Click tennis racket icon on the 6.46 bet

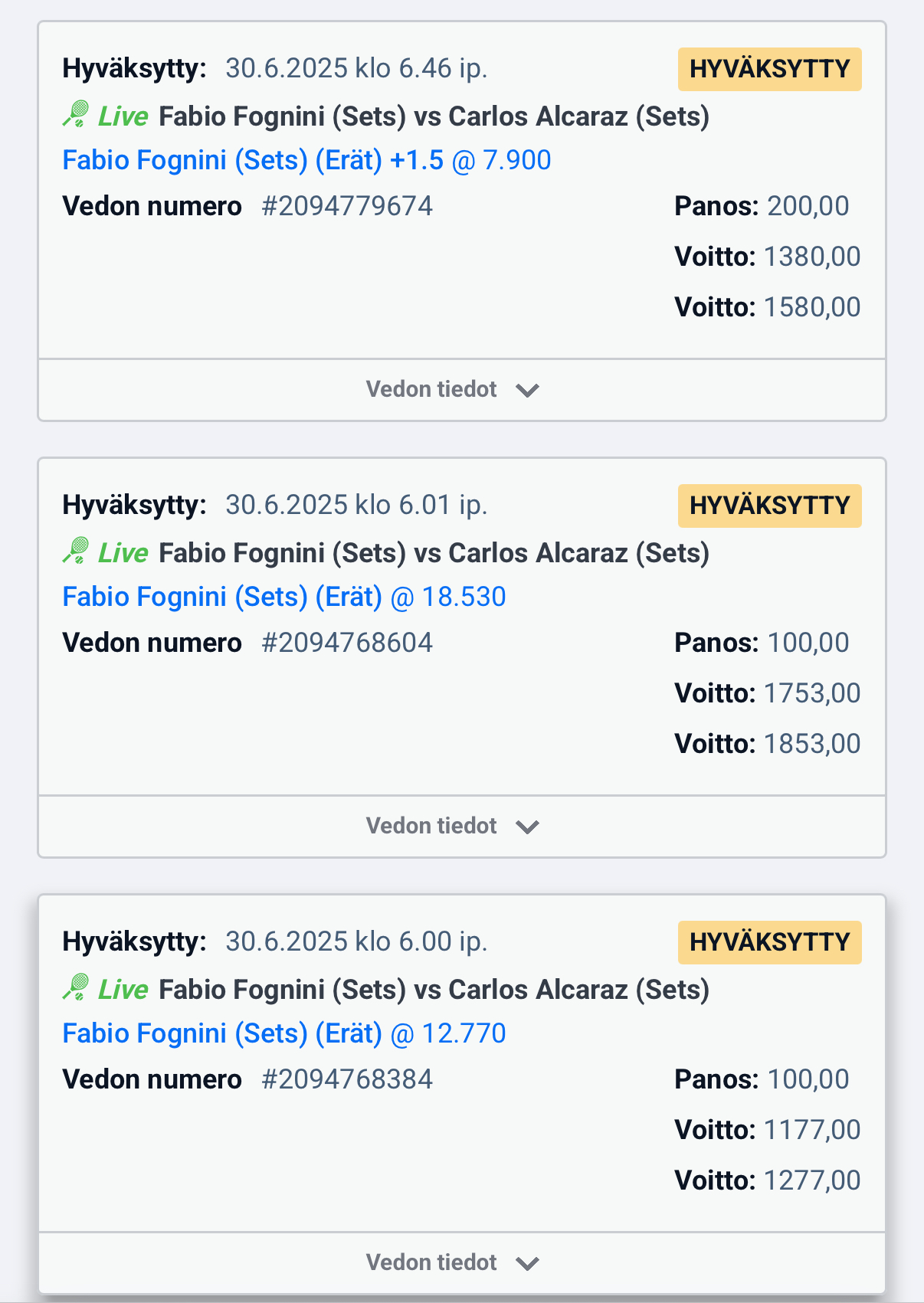click(x=76, y=115)
